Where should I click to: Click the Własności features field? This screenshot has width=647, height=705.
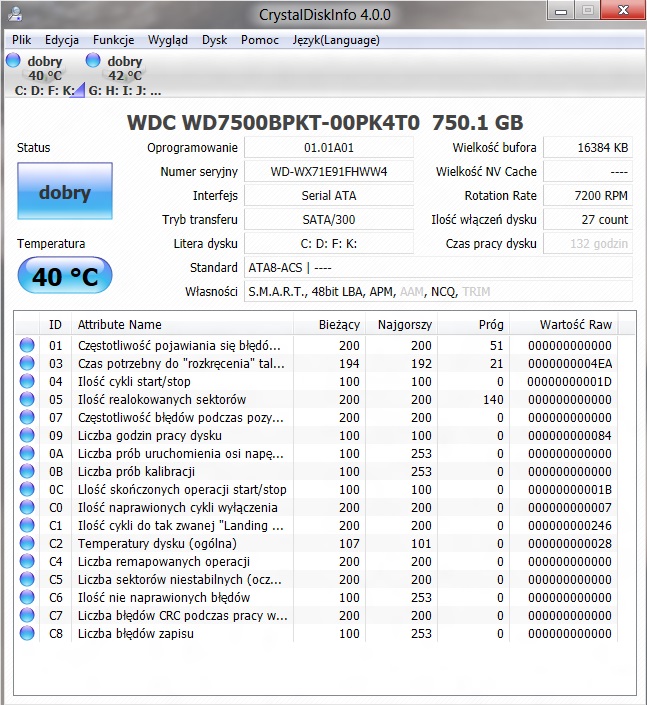[x=438, y=291]
